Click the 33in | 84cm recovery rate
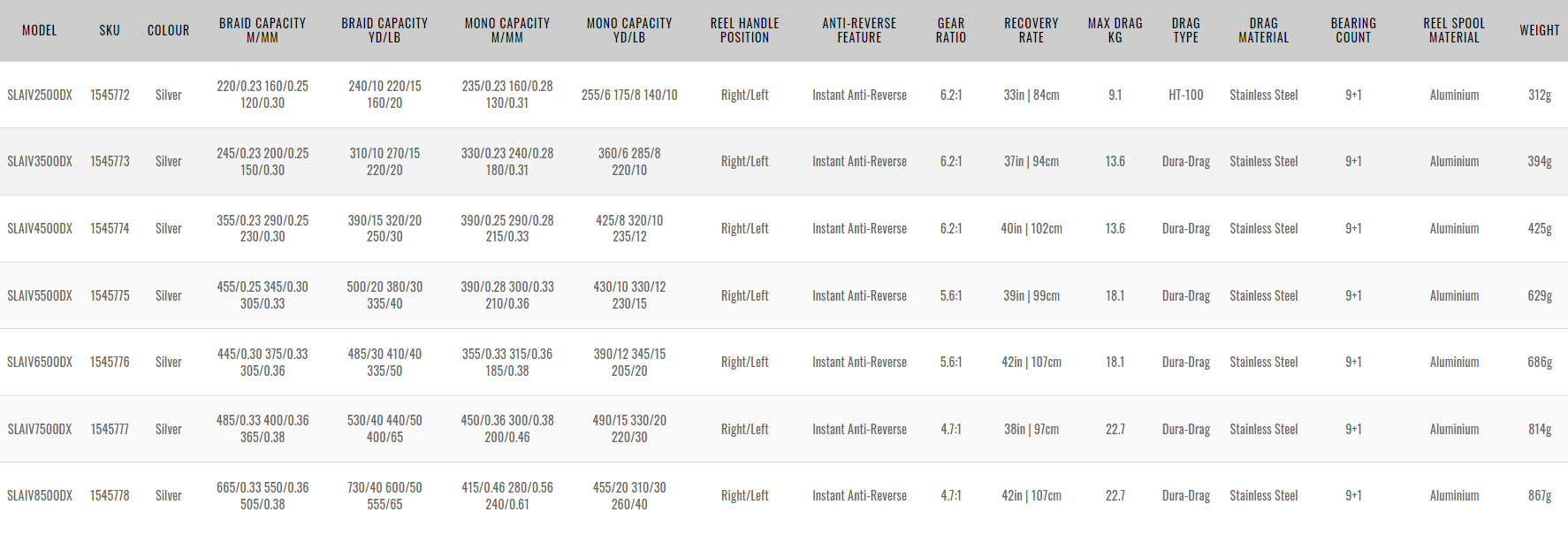Image resolution: width=1568 pixels, height=535 pixels. (1031, 95)
